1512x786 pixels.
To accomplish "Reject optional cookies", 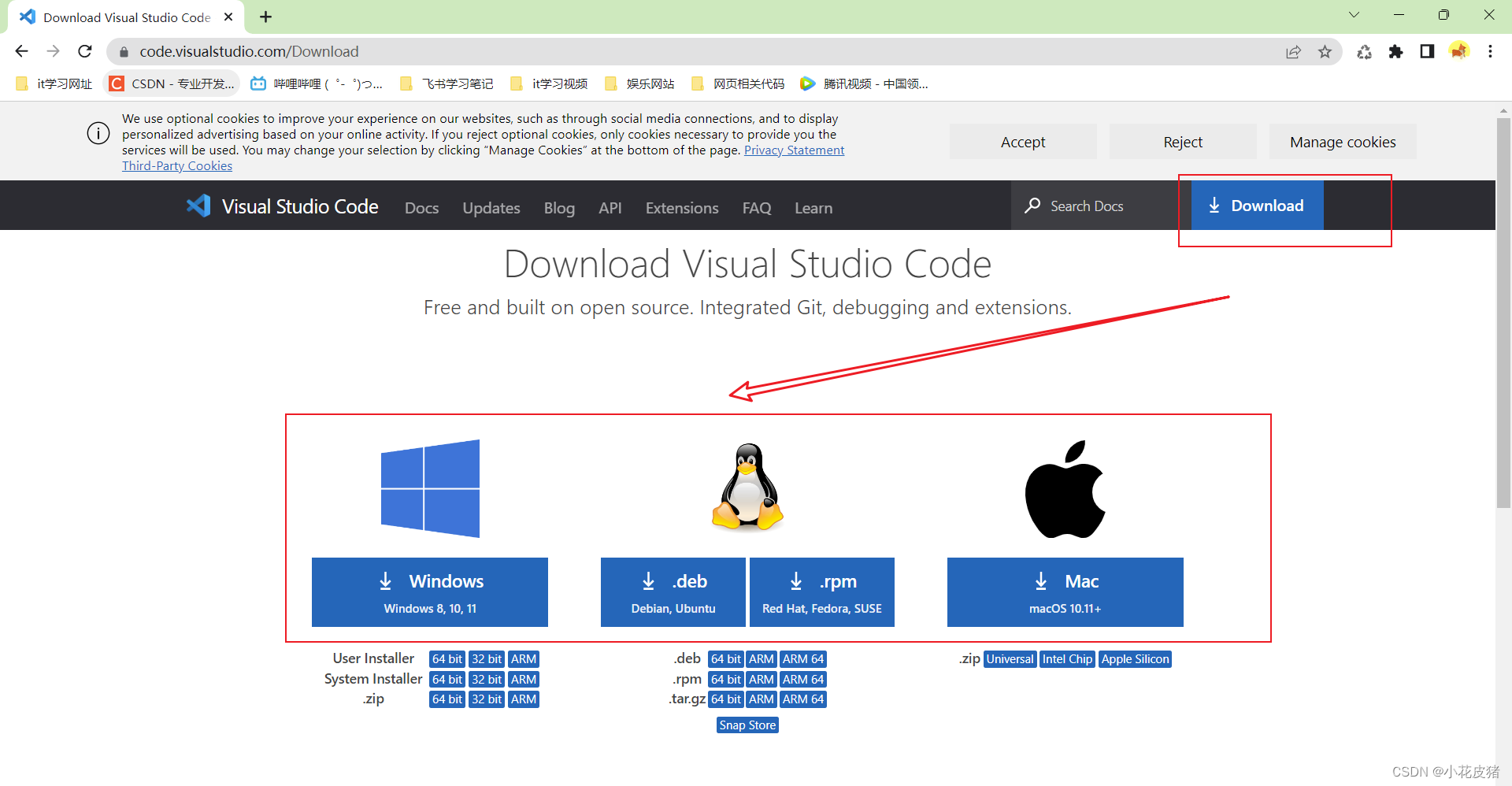I will pyautogui.click(x=1183, y=142).
